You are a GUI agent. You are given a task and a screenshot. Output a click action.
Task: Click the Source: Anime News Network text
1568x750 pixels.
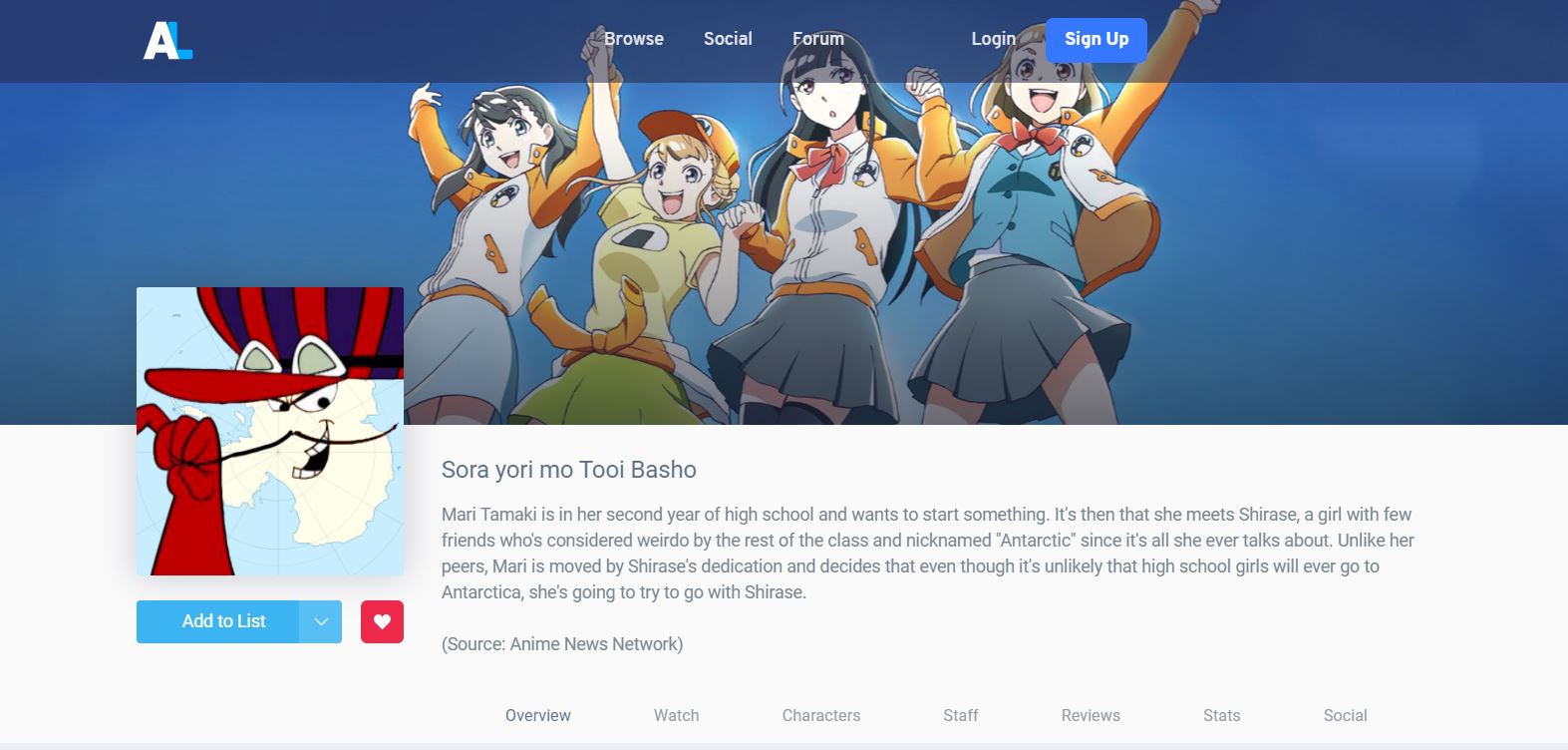click(562, 644)
